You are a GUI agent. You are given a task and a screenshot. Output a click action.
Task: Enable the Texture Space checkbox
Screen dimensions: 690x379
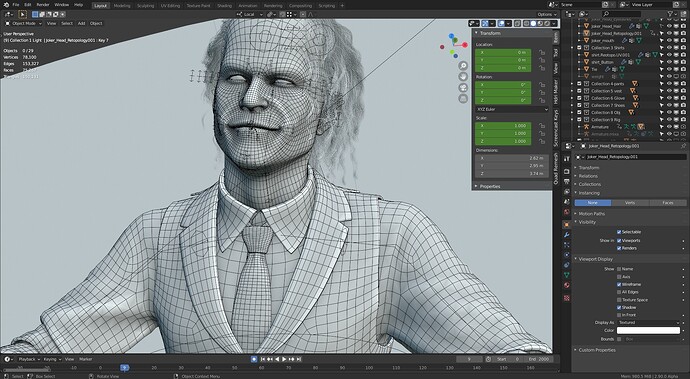[x=619, y=300]
